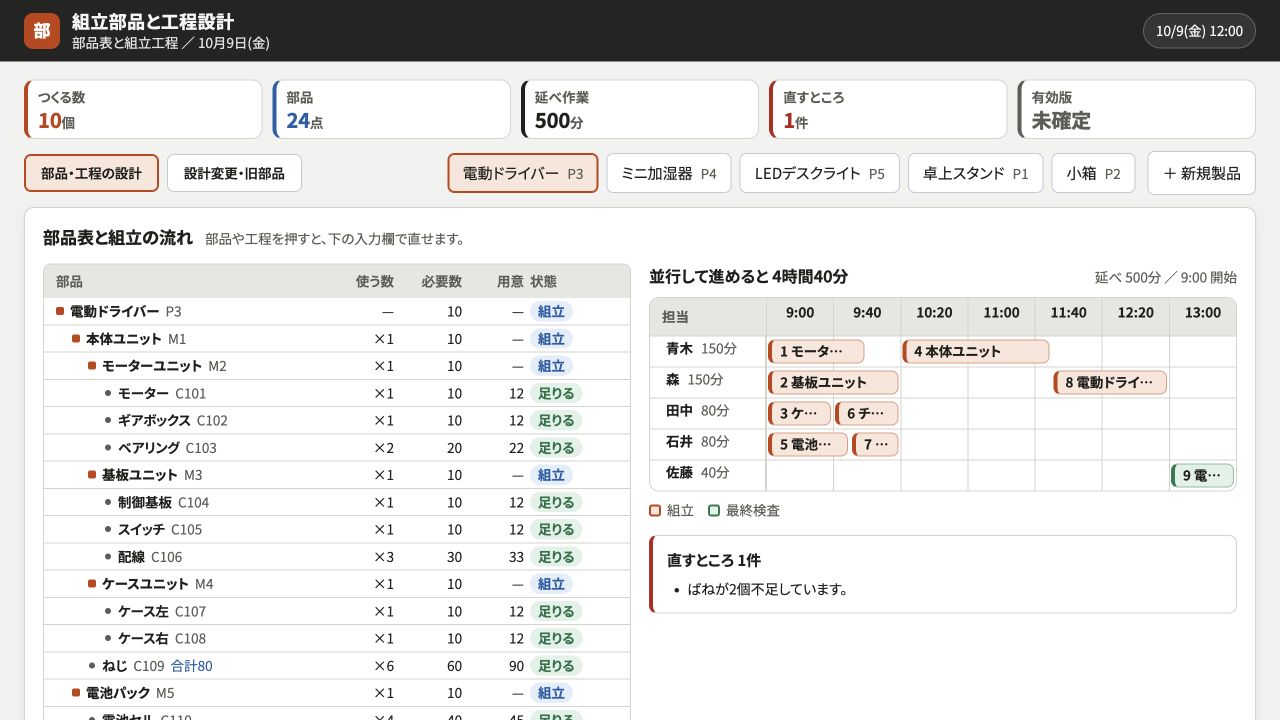Select the 電動ドライバー P3 product tab
Viewport: 1280px width, 720px height.
click(x=523, y=173)
